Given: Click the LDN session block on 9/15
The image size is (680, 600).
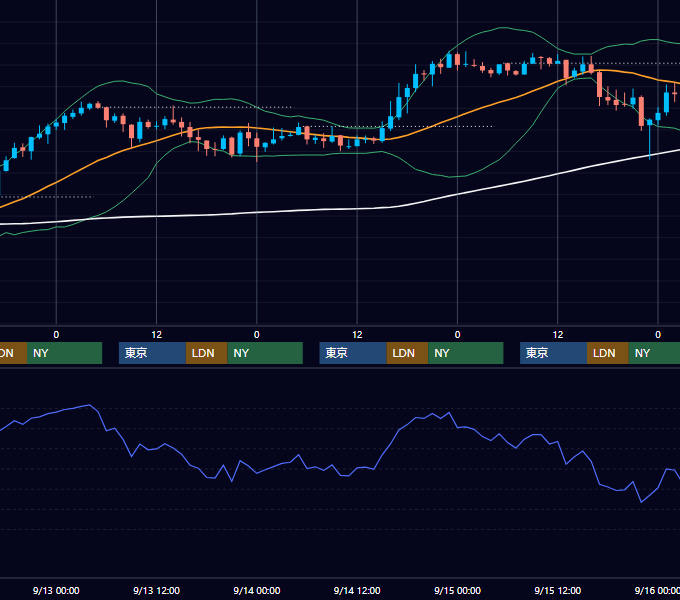Looking at the screenshot, I should (x=608, y=353).
